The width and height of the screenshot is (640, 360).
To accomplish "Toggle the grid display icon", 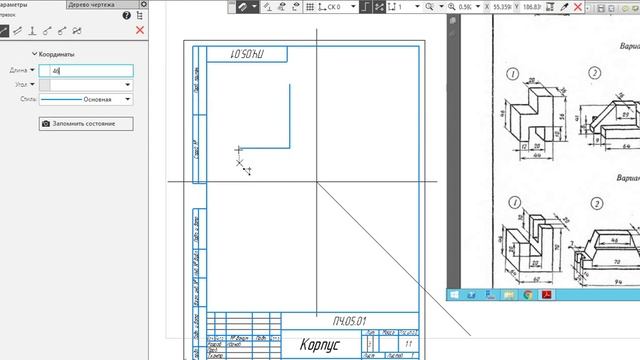I will (310, 7).
